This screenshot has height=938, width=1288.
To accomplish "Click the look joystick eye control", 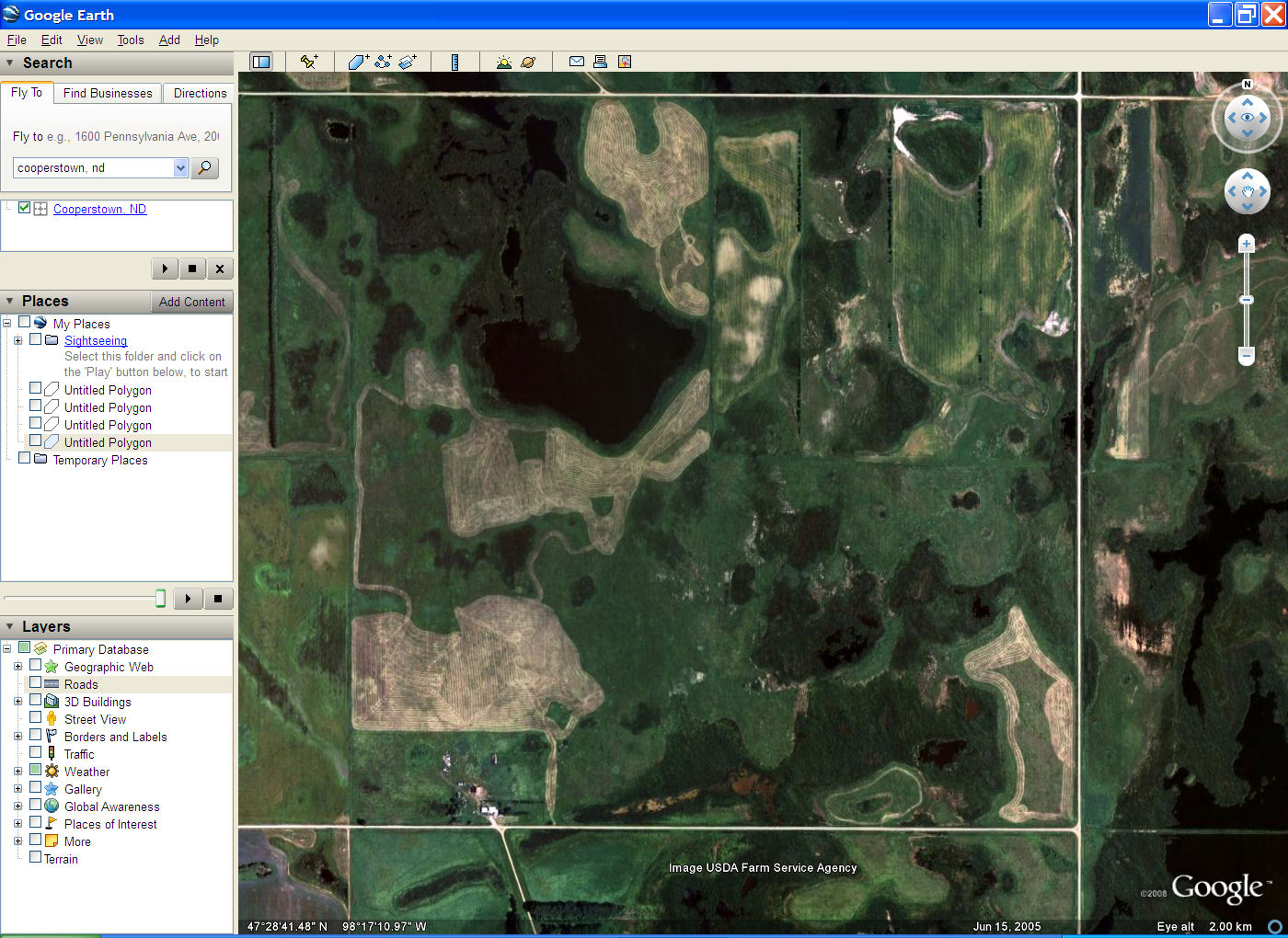I will pos(1248,118).
